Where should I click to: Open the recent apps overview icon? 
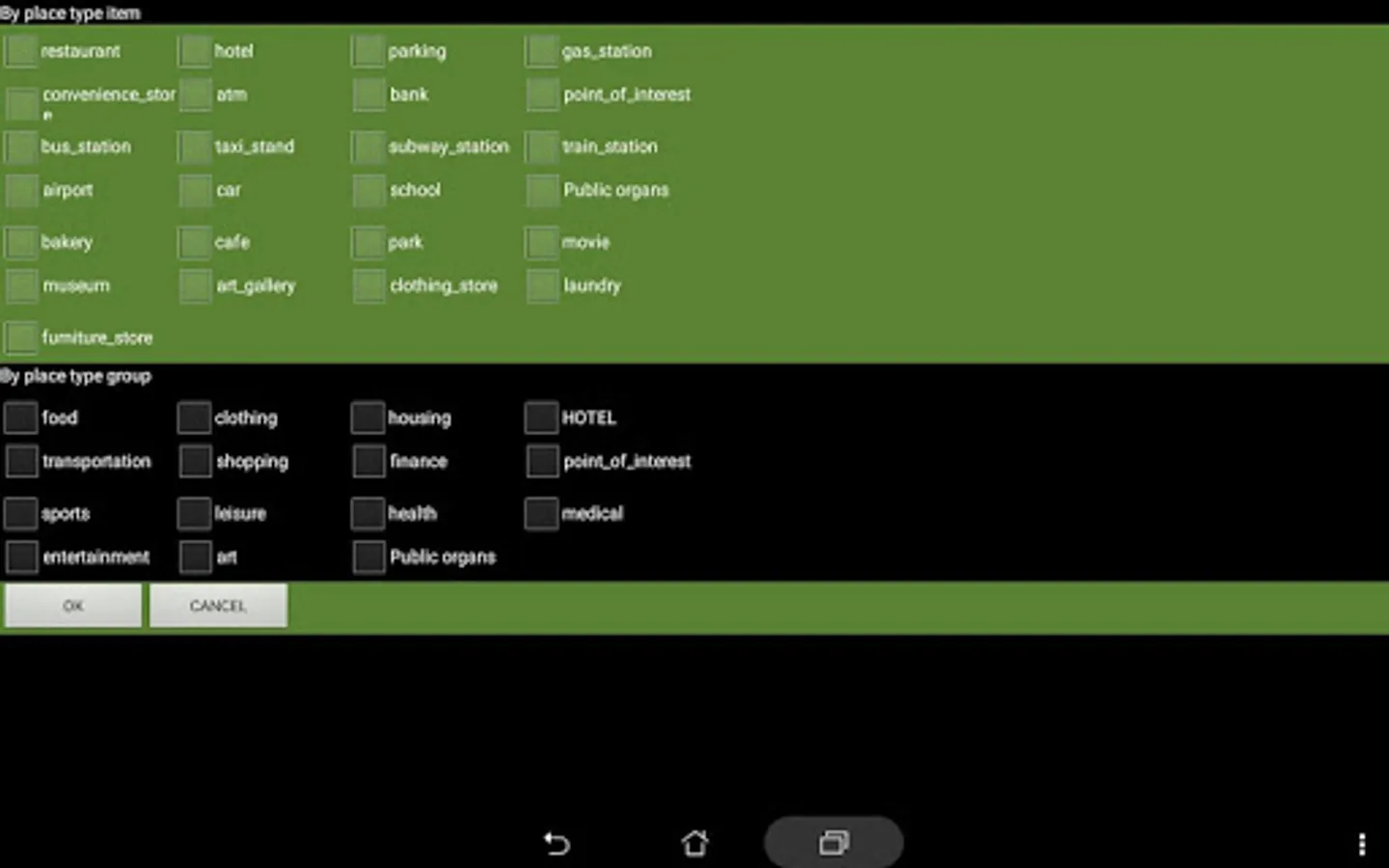pyautogui.click(x=833, y=843)
